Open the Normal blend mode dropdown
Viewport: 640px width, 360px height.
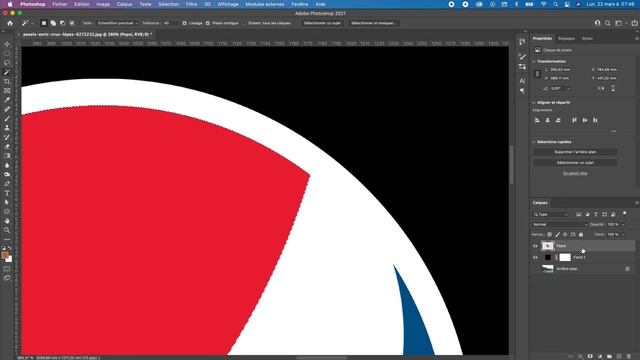pos(560,224)
